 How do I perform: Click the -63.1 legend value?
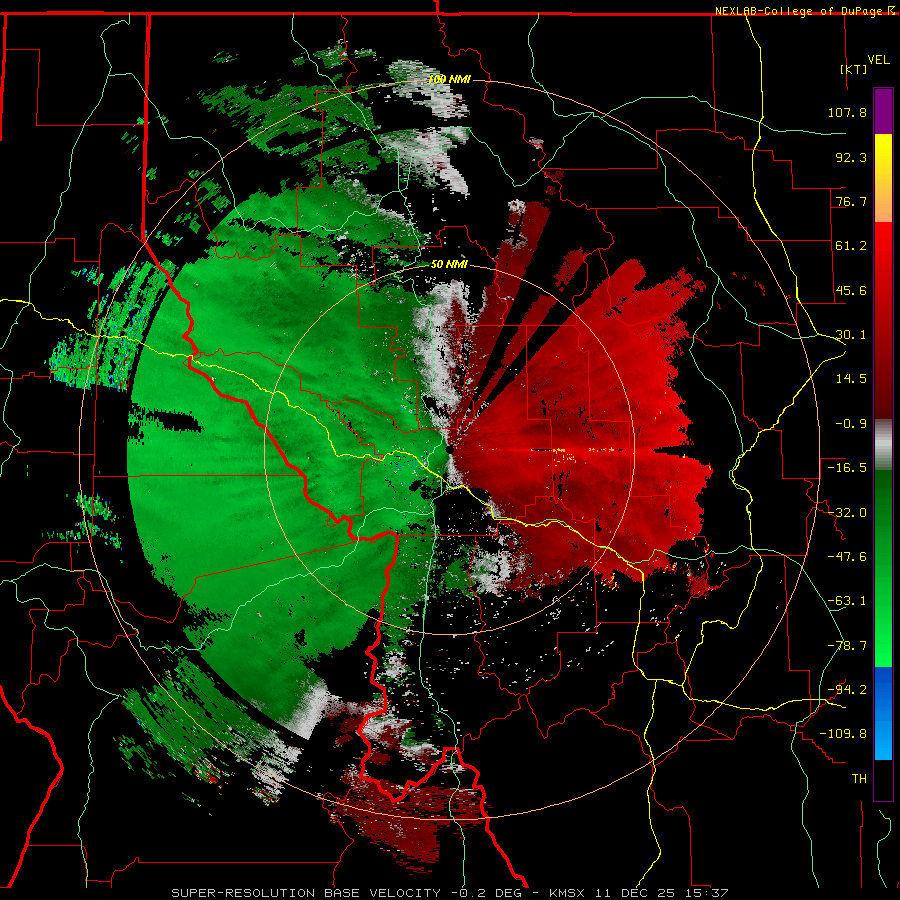[847, 601]
